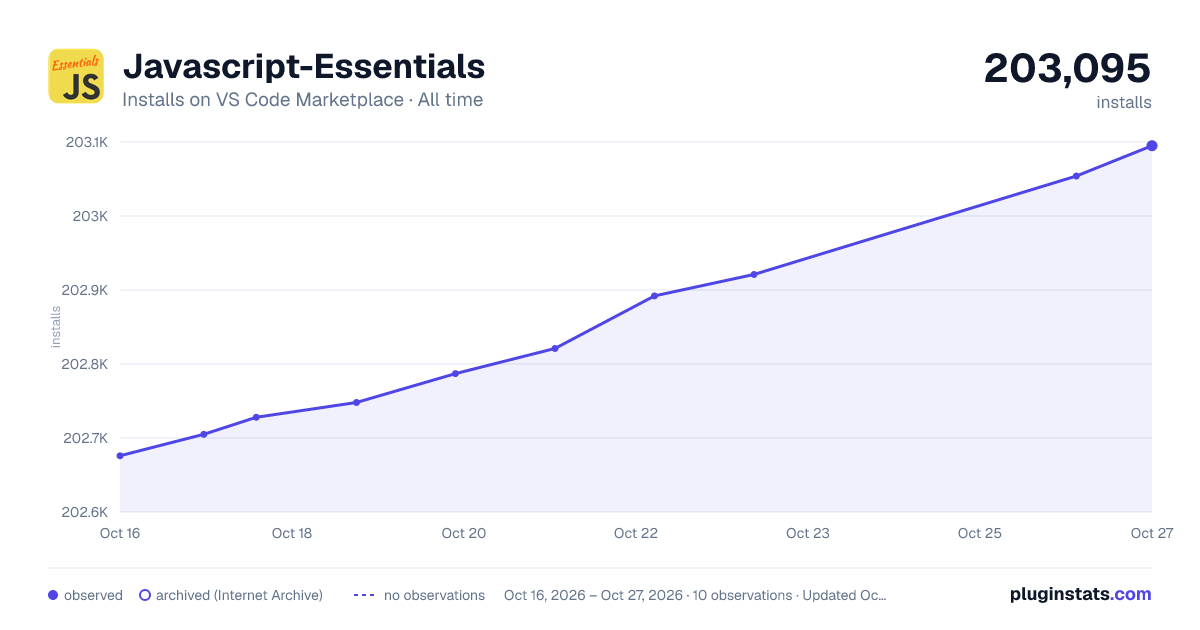The height and width of the screenshot is (630, 1200).
Task: Open the pluginstats.com link
Action: tap(1080, 594)
